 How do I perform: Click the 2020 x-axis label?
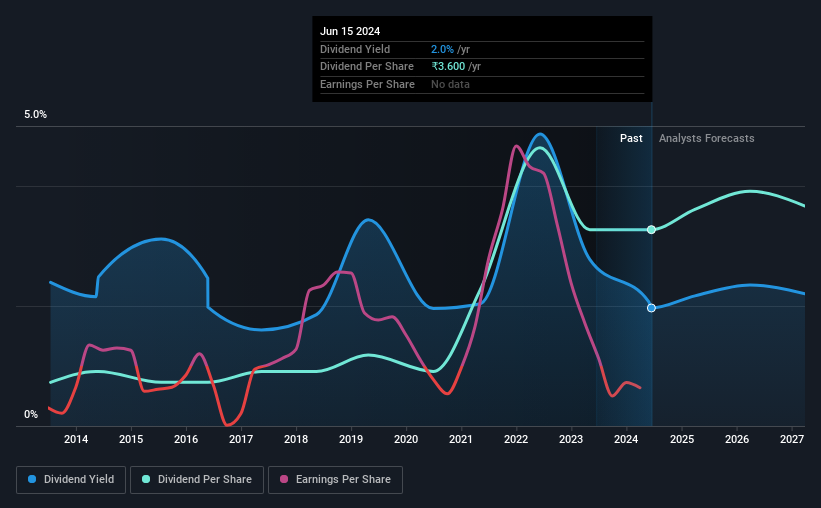pyautogui.click(x=406, y=439)
